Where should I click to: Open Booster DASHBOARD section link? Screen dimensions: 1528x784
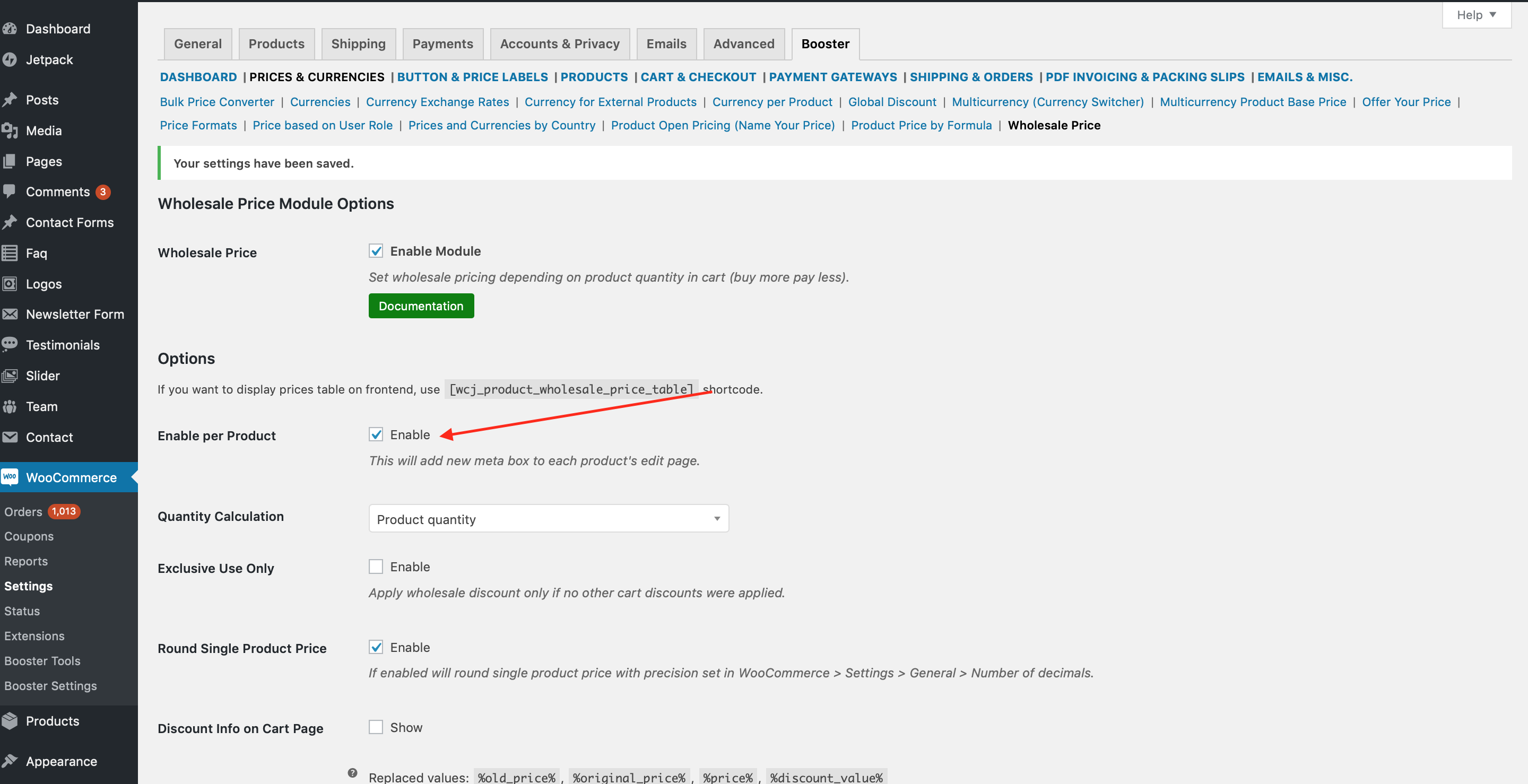tap(198, 77)
